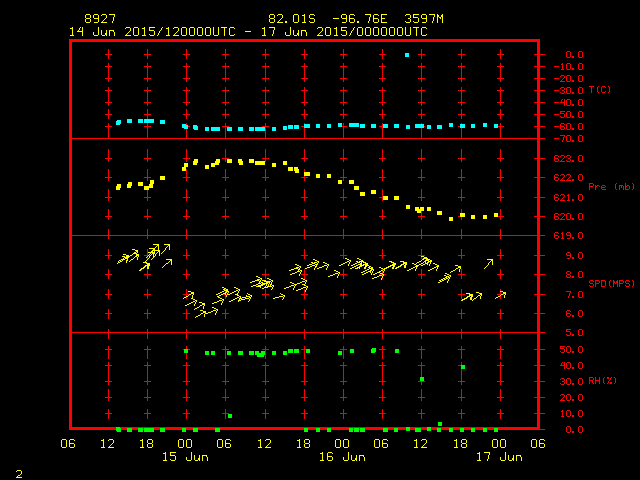
Task: Click the 622.0 pressure tick label
Action: (x=569, y=178)
